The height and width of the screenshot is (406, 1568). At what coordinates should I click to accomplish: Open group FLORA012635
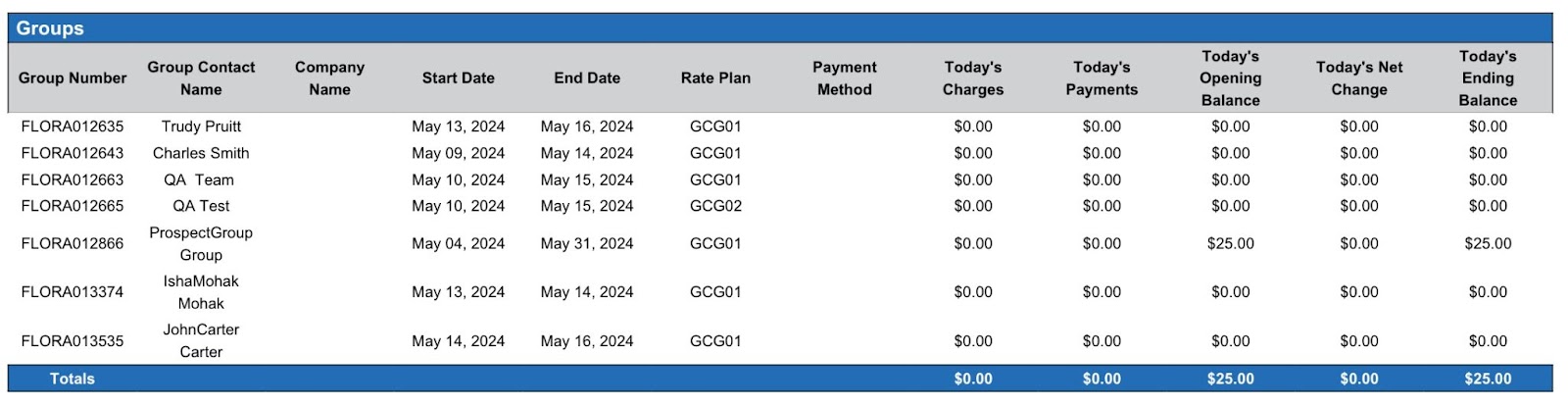pyautogui.click(x=73, y=127)
